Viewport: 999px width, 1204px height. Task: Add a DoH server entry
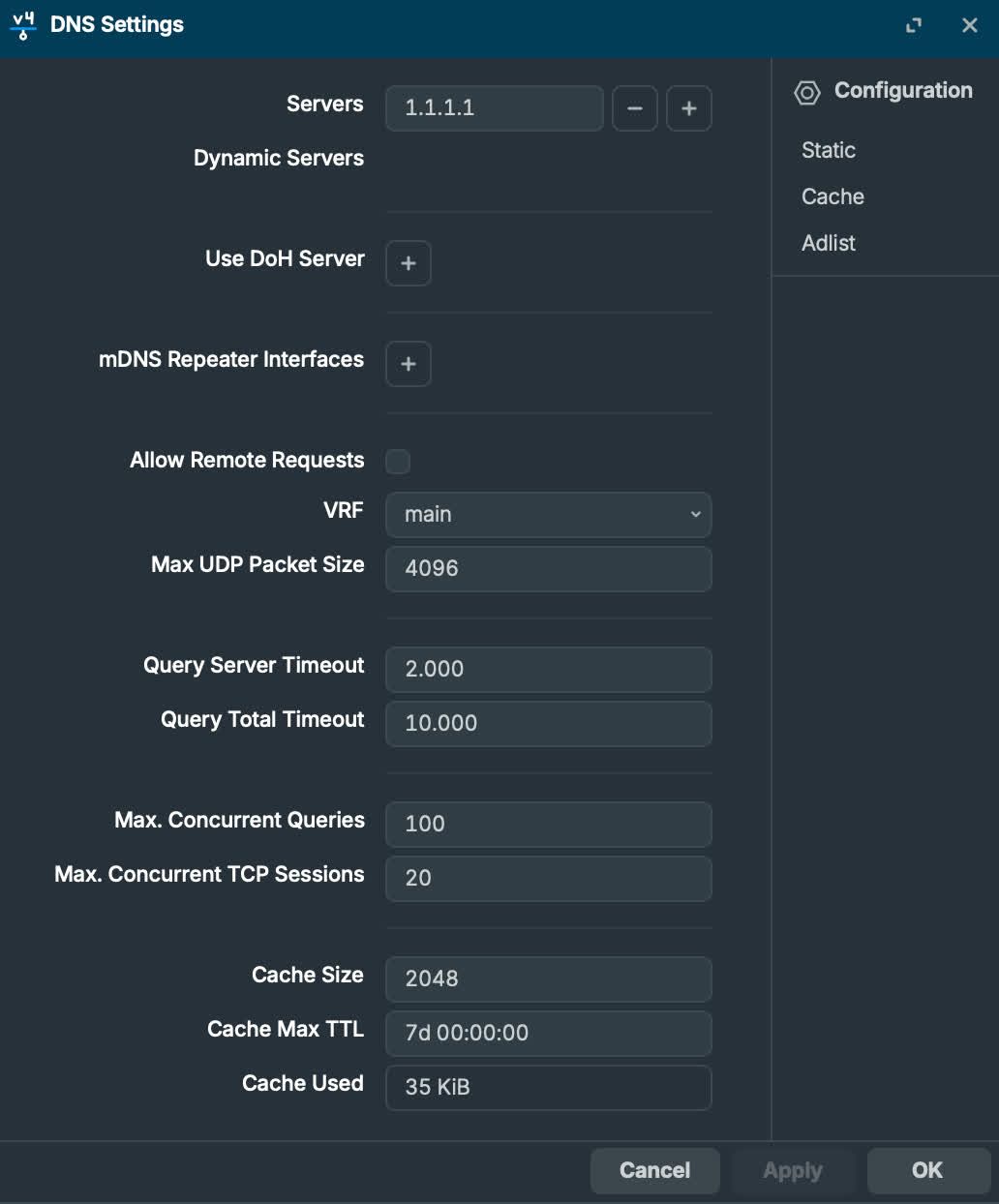(x=409, y=263)
